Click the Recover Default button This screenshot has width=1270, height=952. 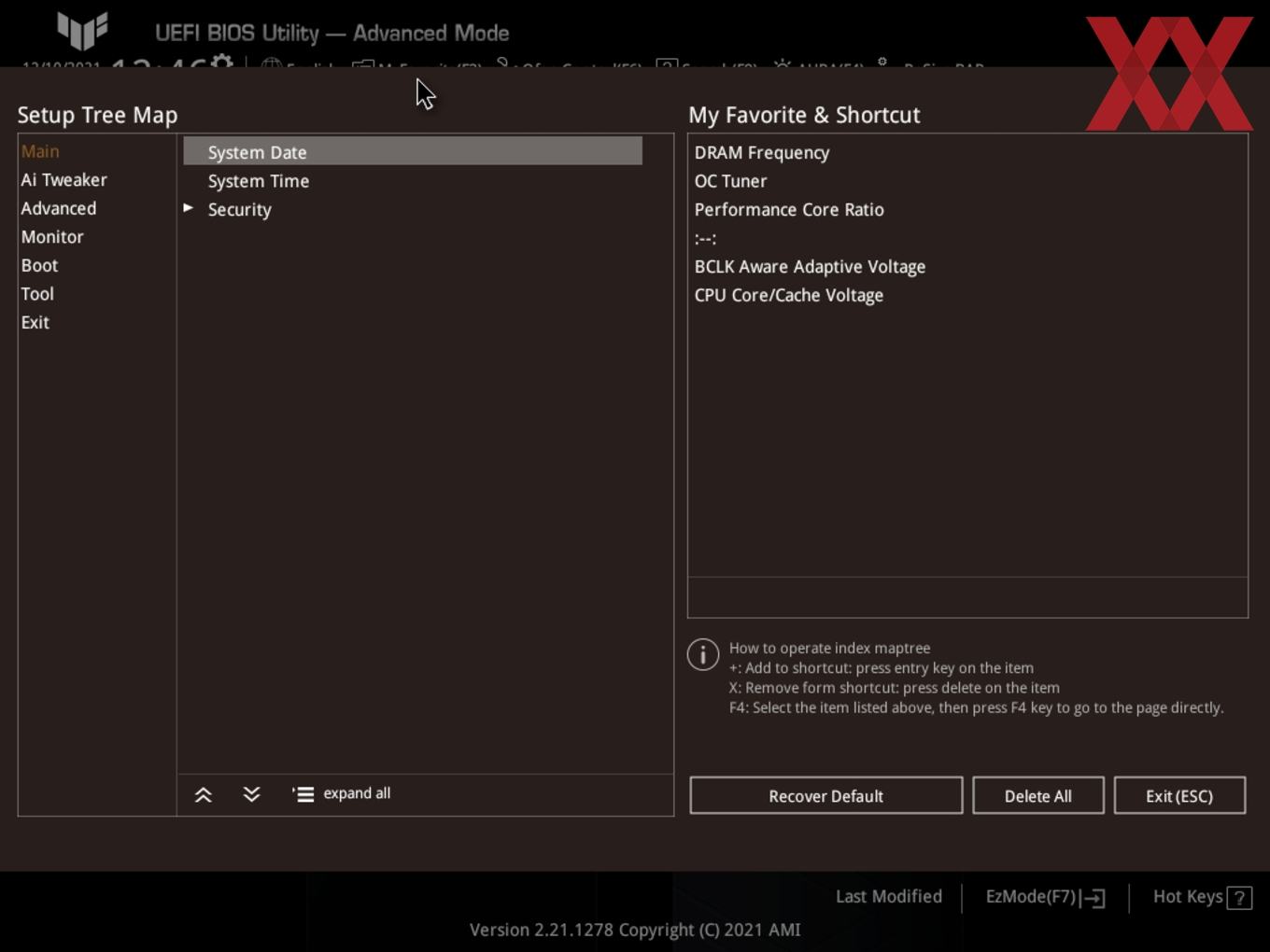click(x=826, y=795)
